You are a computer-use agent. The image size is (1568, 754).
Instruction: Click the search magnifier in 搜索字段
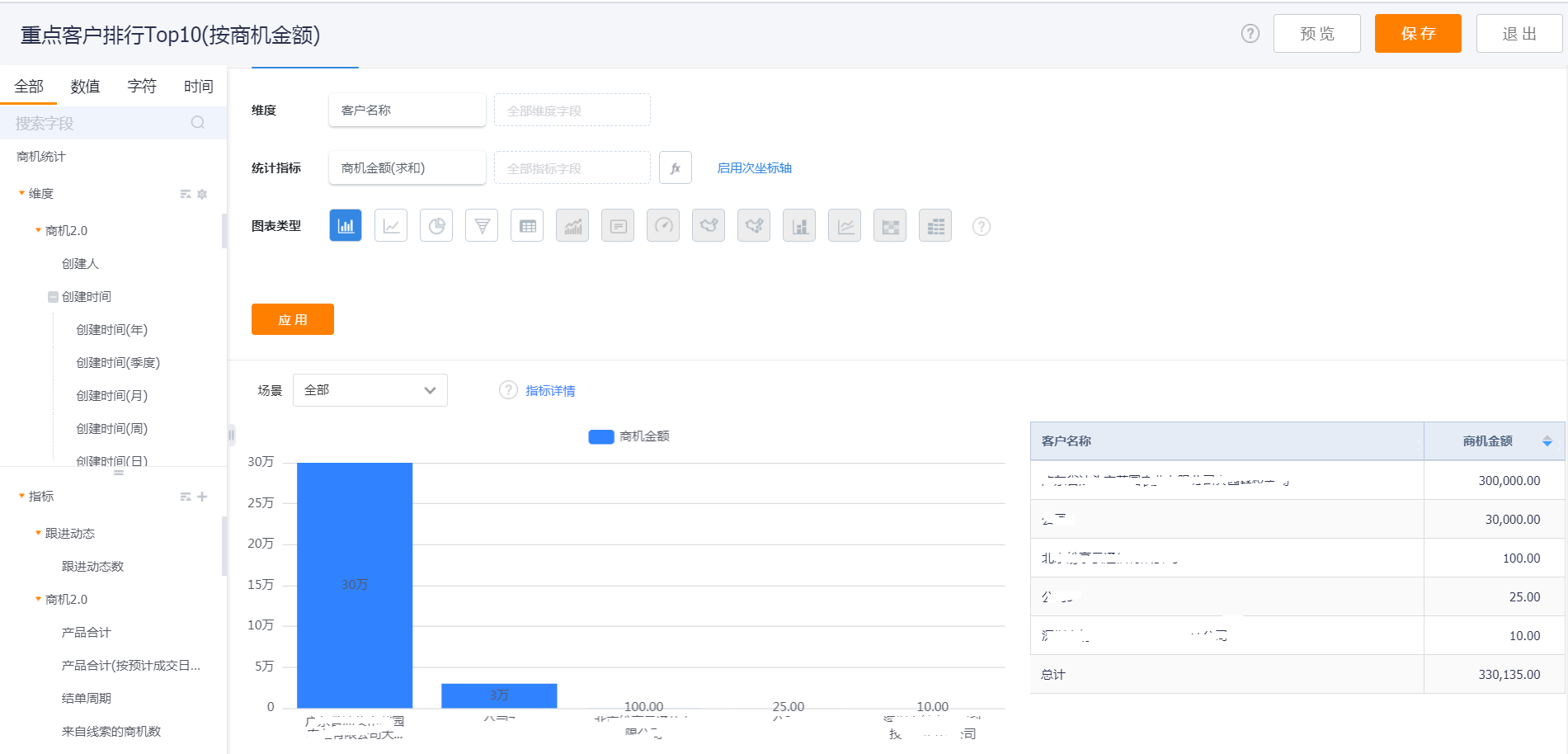[x=198, y=123]
